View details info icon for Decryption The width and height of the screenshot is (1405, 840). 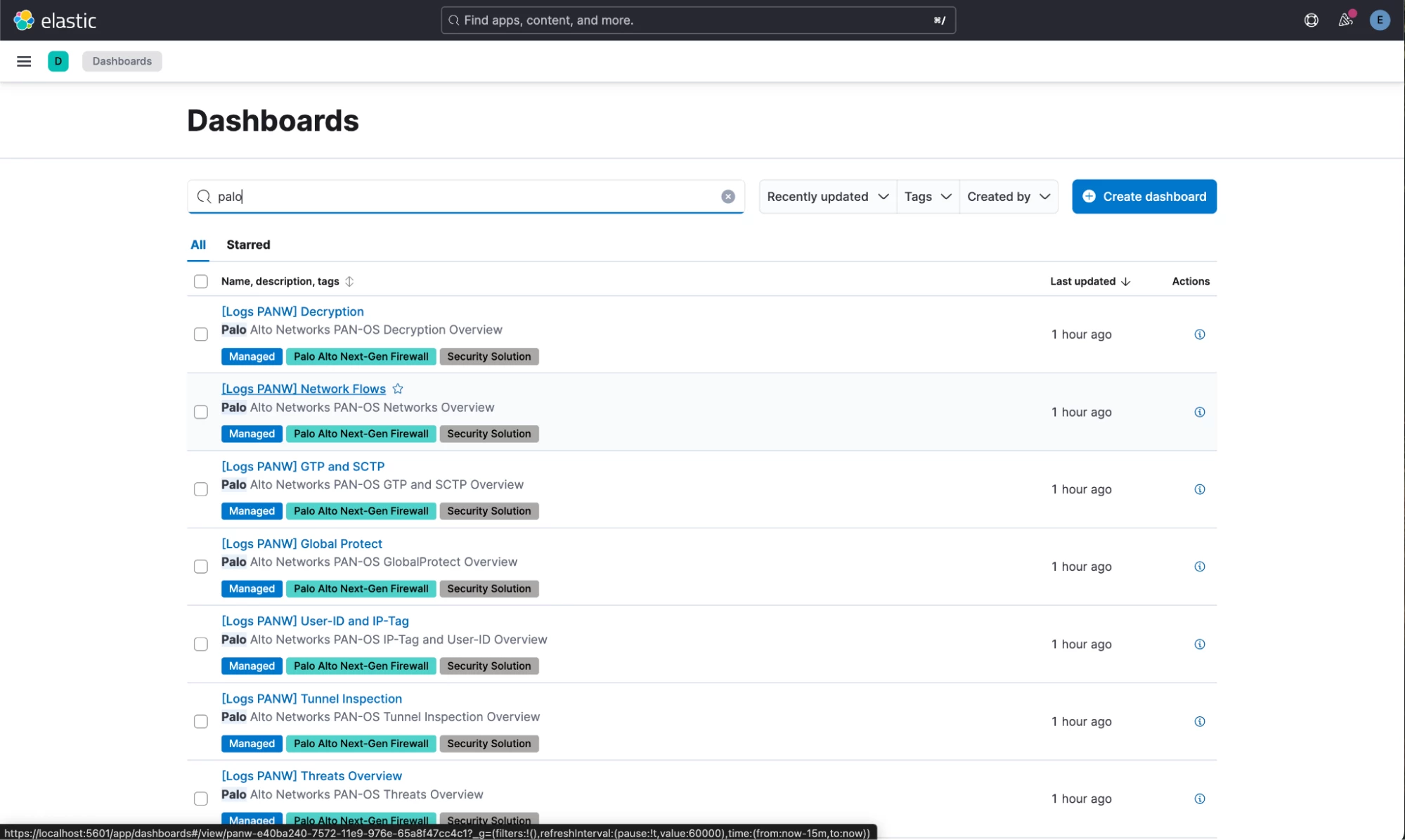1200,335
